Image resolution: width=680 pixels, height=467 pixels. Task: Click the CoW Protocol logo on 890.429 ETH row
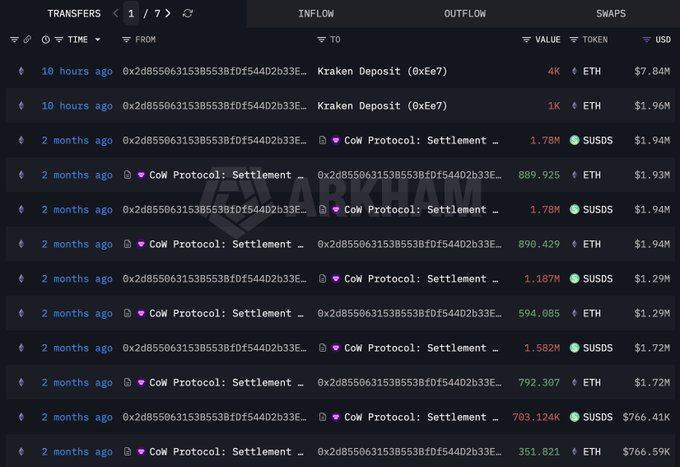point(141,244)
